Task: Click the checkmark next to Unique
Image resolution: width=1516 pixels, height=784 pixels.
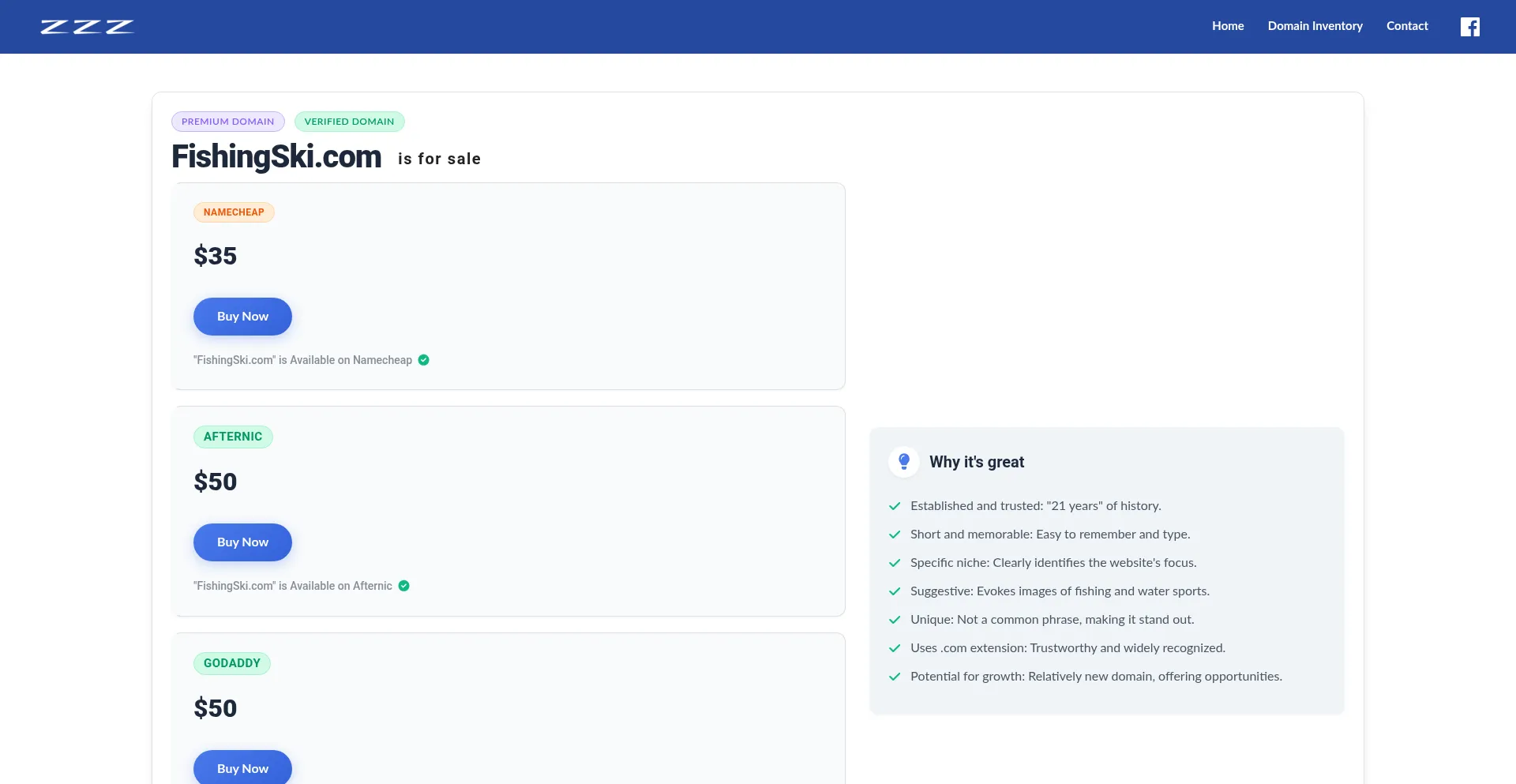Action: tap(895, 620)
